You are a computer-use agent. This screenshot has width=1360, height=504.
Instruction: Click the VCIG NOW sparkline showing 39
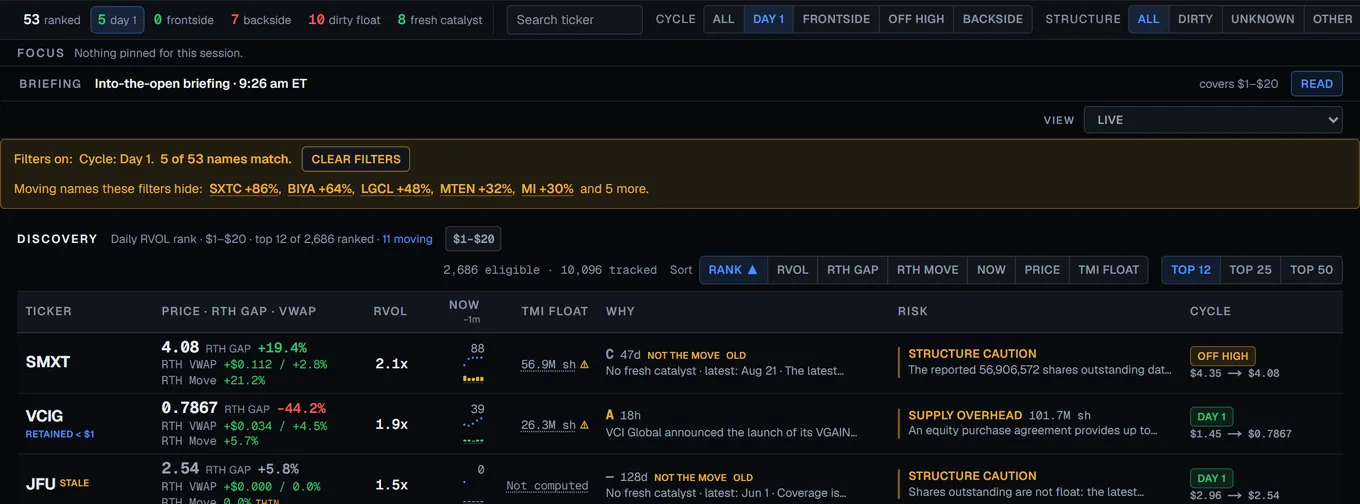pyautogui.click(x=473, y=426)
